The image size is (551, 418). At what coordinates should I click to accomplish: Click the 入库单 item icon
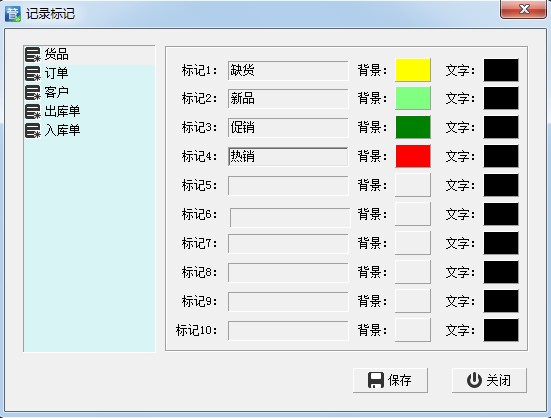point(33,130)
